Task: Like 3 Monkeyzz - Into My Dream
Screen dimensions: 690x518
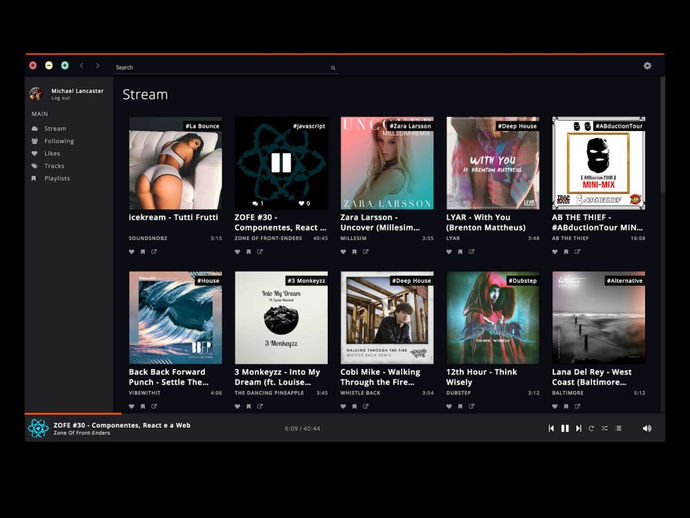Action: [237, 406]
